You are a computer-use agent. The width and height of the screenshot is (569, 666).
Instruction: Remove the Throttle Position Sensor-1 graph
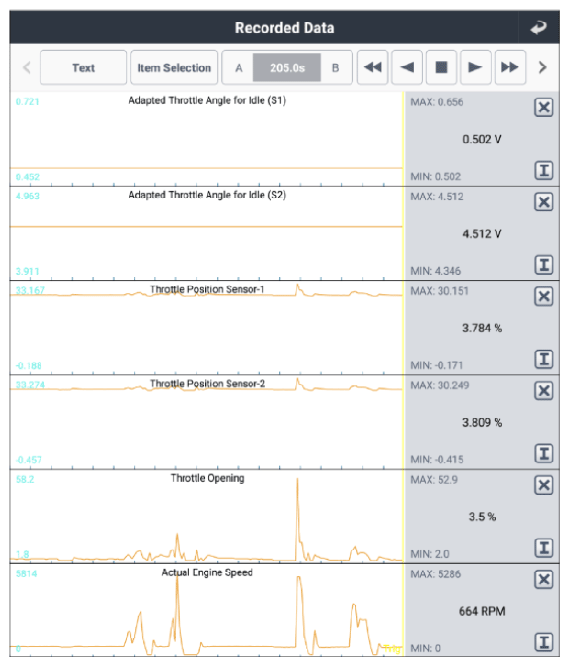544,296
